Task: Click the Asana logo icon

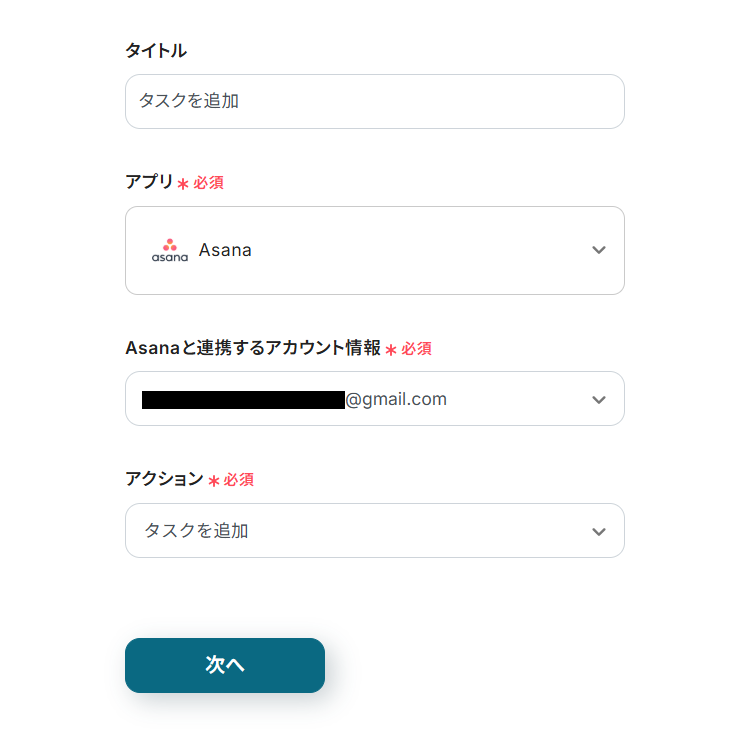Action: [x=170, y=250]
